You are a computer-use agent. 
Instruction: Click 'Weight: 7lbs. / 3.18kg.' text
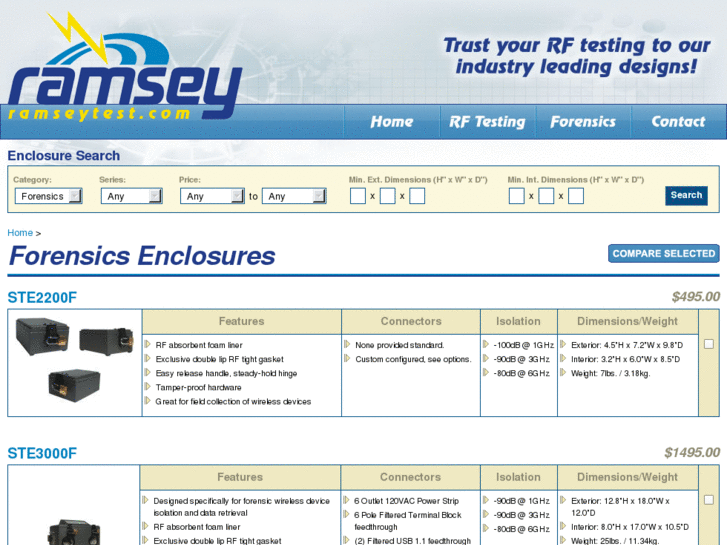pos(610,373)
